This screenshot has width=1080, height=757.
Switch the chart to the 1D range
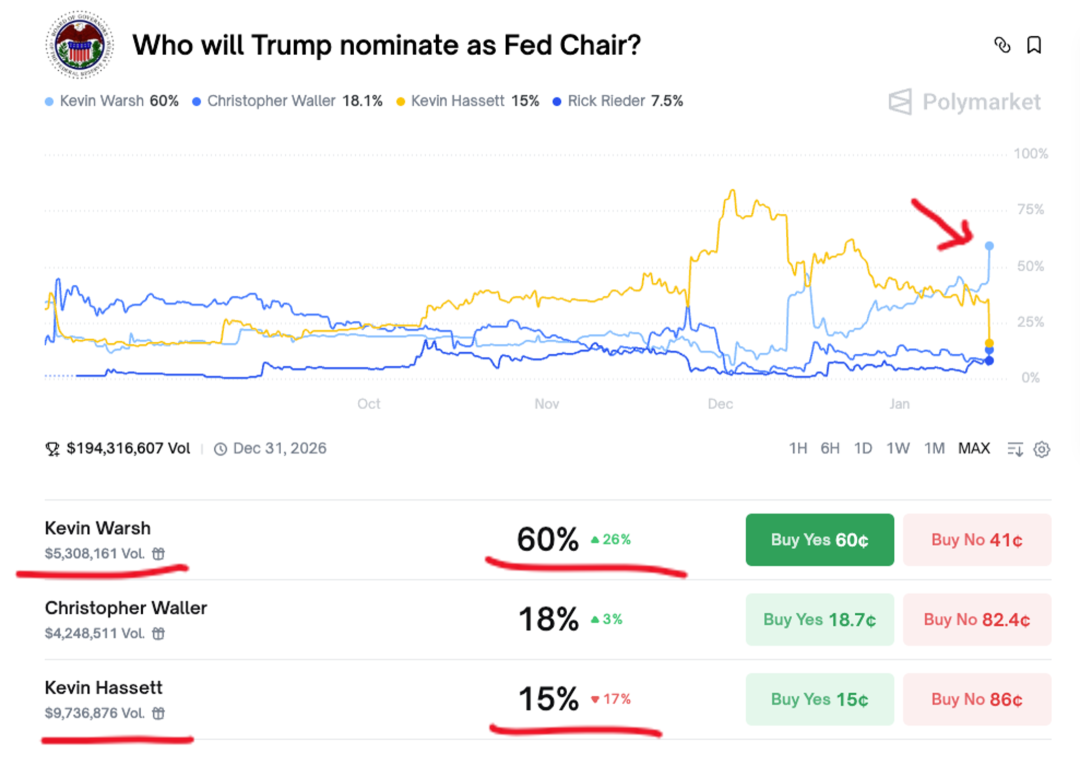tap(863, 448)
